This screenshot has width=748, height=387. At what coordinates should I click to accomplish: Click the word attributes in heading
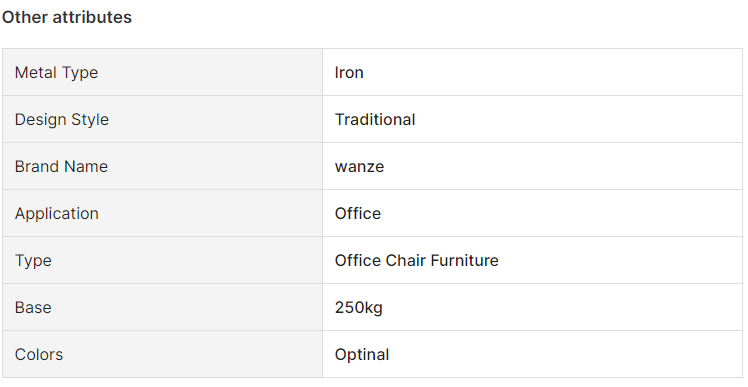click(92, 17)
